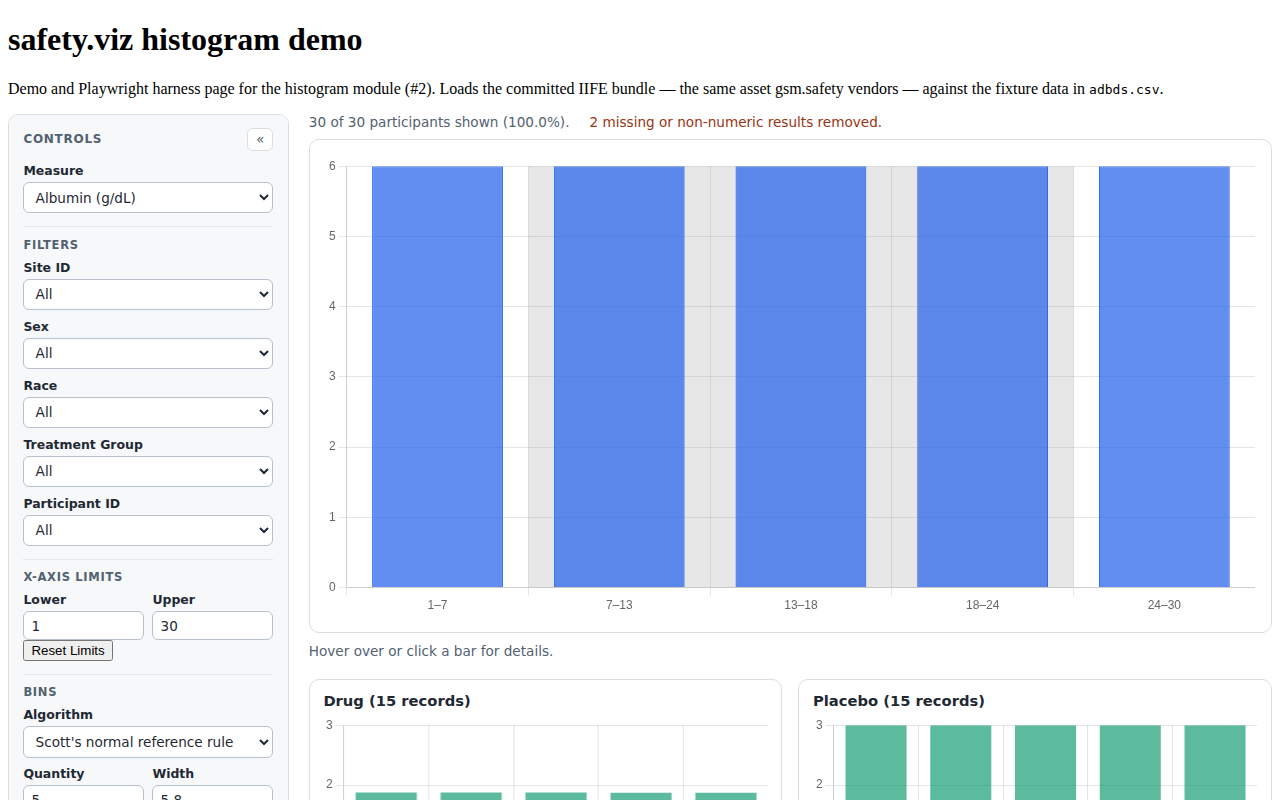The height and width of the screenshot is (800, 1280).
Task: Click the "18–24" x-axis tick label
Action: click(982, 605)
